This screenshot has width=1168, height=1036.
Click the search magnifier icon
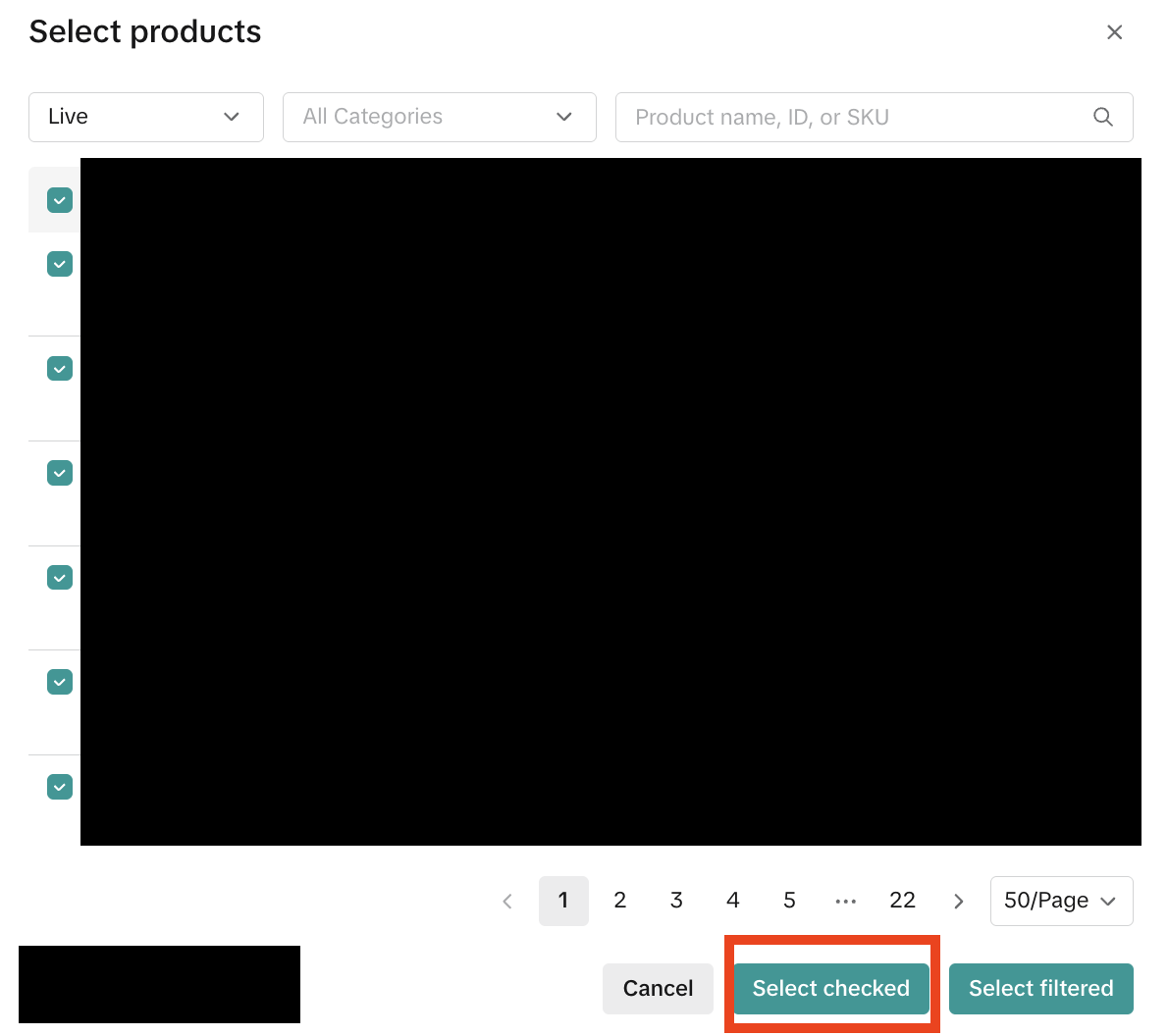tap(1102, 117)
